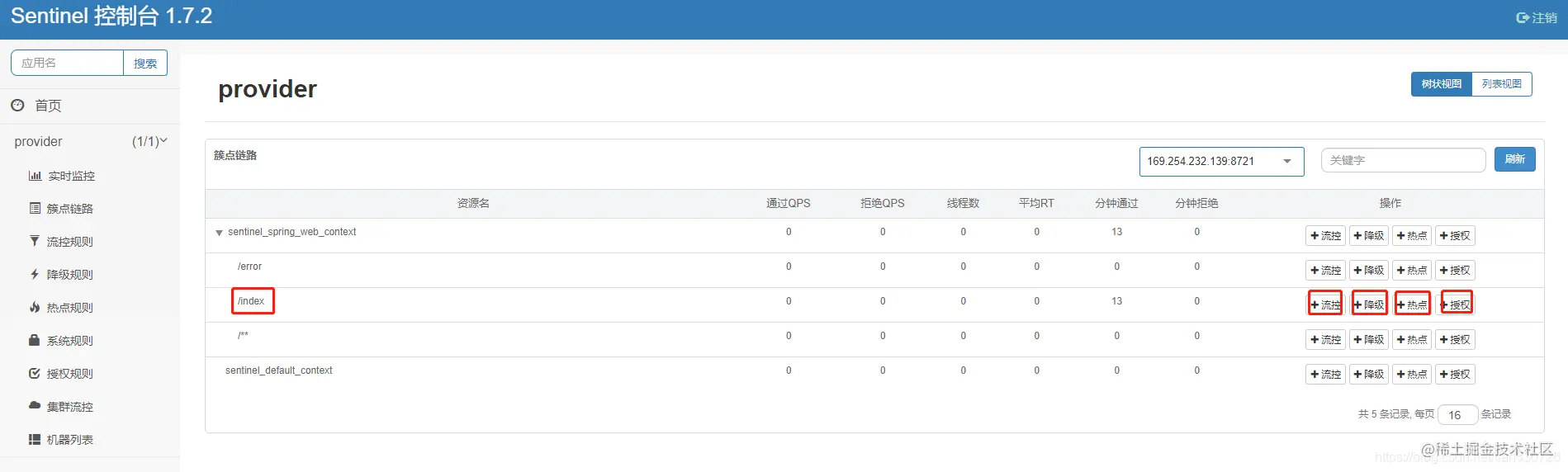Add 流控 rule for /error

pyautogui.click(x=1325, y=271)
